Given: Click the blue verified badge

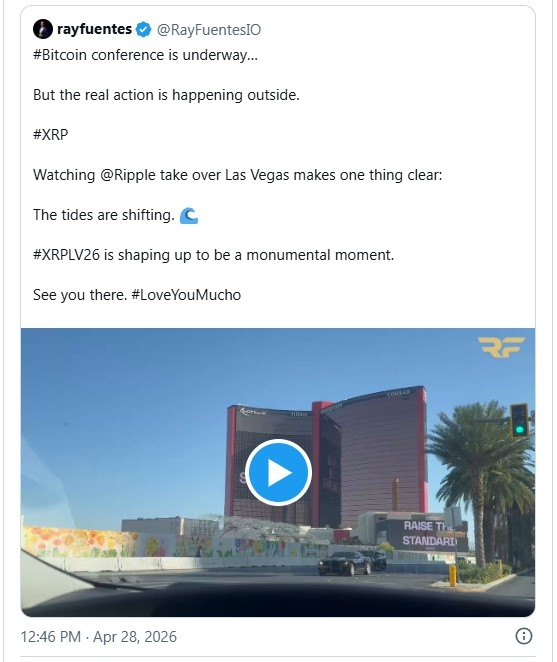Looking at the screenshot, I should click(x=144, y=30).
